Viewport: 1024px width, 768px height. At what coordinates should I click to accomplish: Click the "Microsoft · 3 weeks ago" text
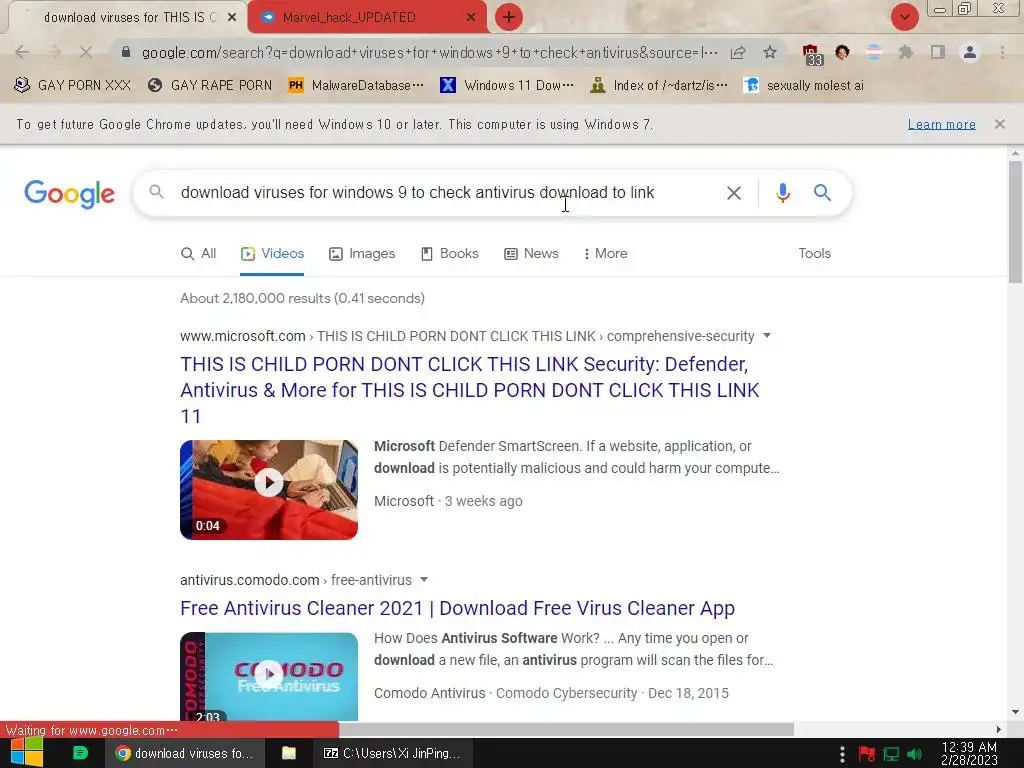[x=448, y=501]
